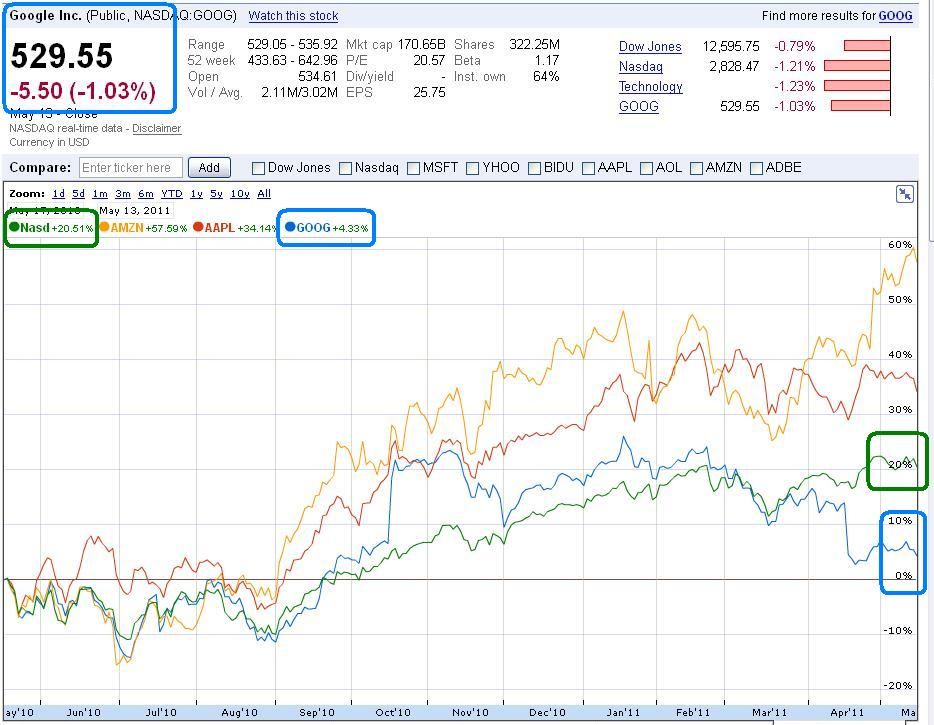The width and height of the screenshot is (934, 725).
Task: Set chart zoom to 1y
Action: tap(197, 194)
